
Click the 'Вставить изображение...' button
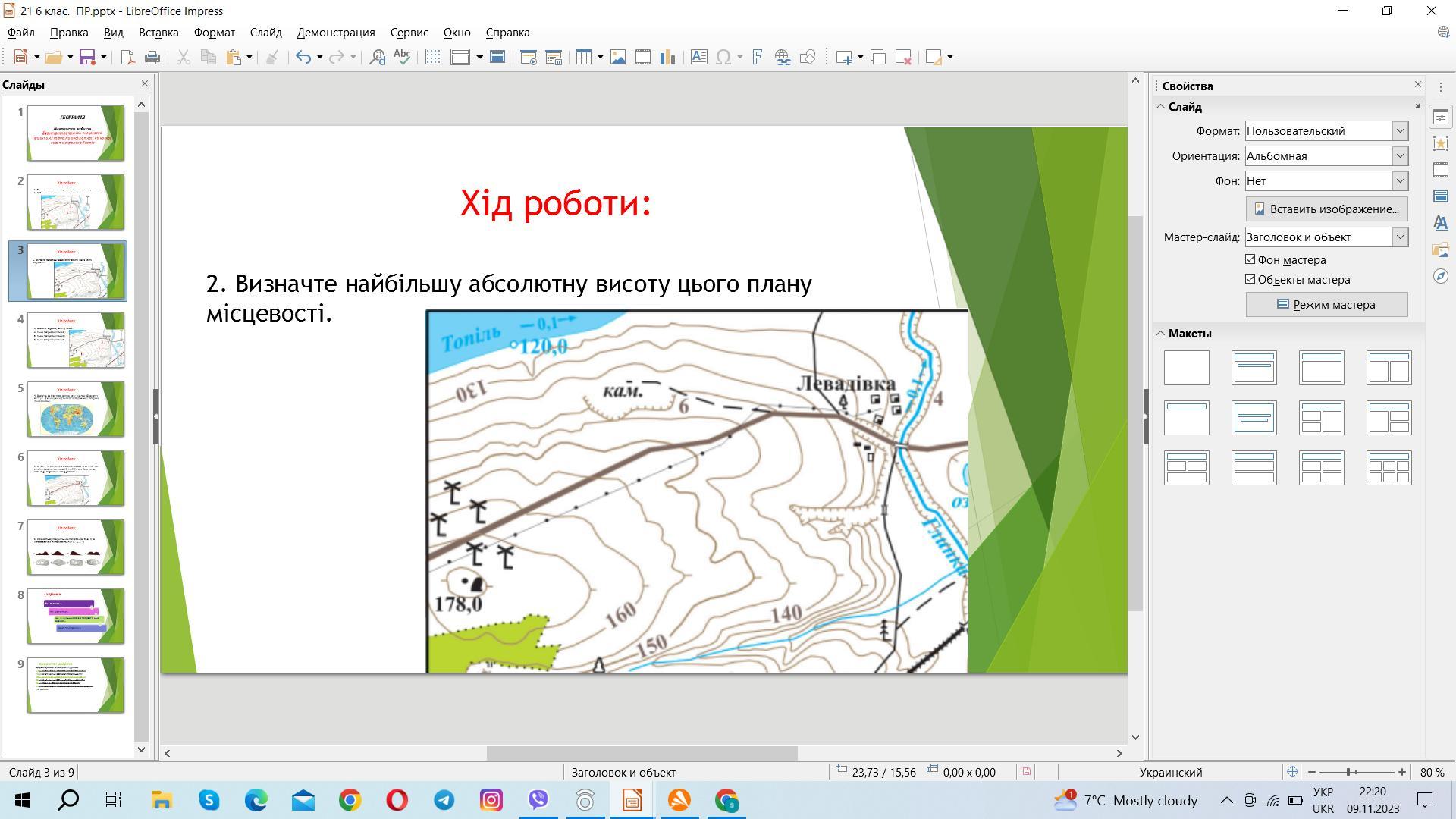point(1326,209)
